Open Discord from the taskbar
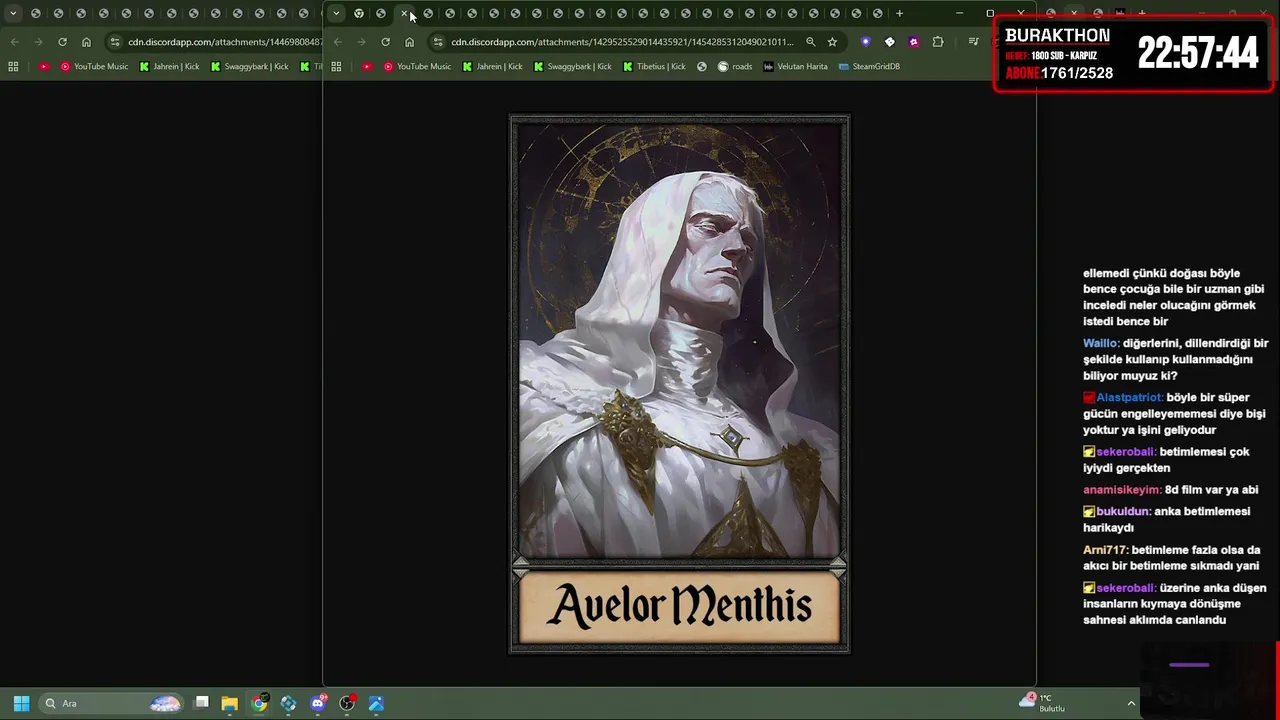1280x720 pixels. pyautogui.click(x=318, y=703)
